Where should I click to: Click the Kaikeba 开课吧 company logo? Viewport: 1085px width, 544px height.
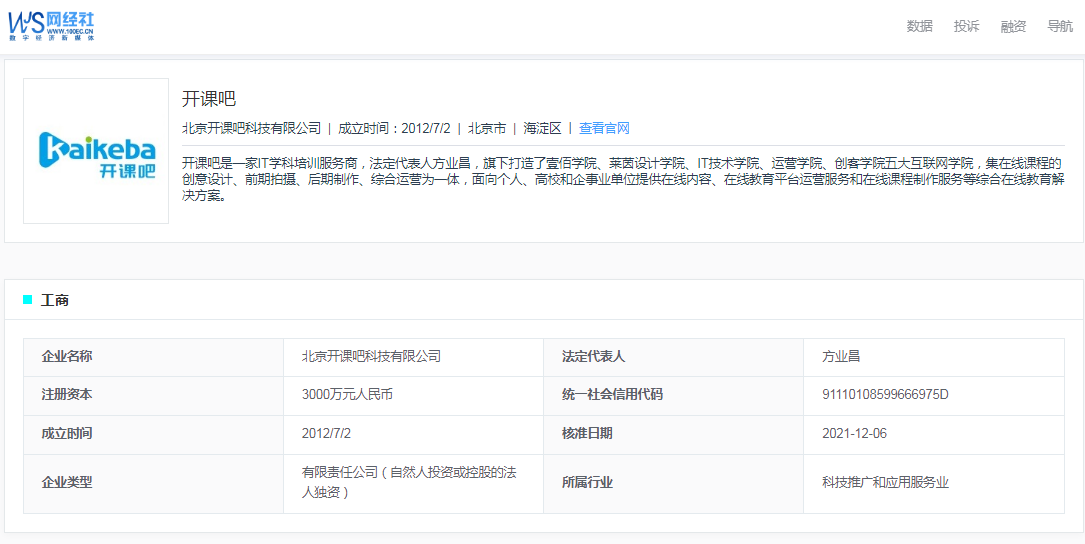[x=96, y=151]
